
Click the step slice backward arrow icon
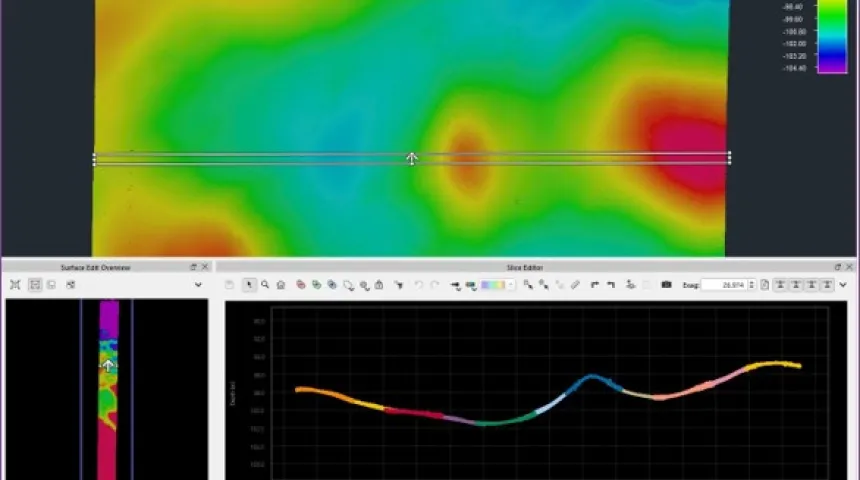pyautogui.click(x=610, y=285)
